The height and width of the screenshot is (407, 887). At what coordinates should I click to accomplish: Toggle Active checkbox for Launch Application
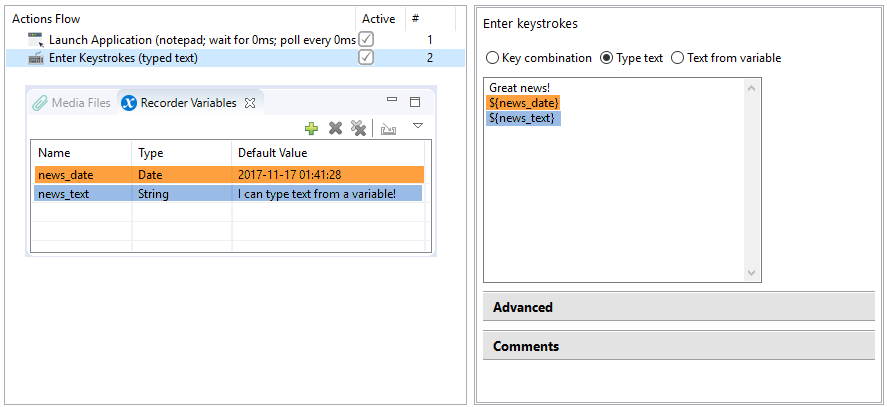pyautogui.click(x=367, y=40)
